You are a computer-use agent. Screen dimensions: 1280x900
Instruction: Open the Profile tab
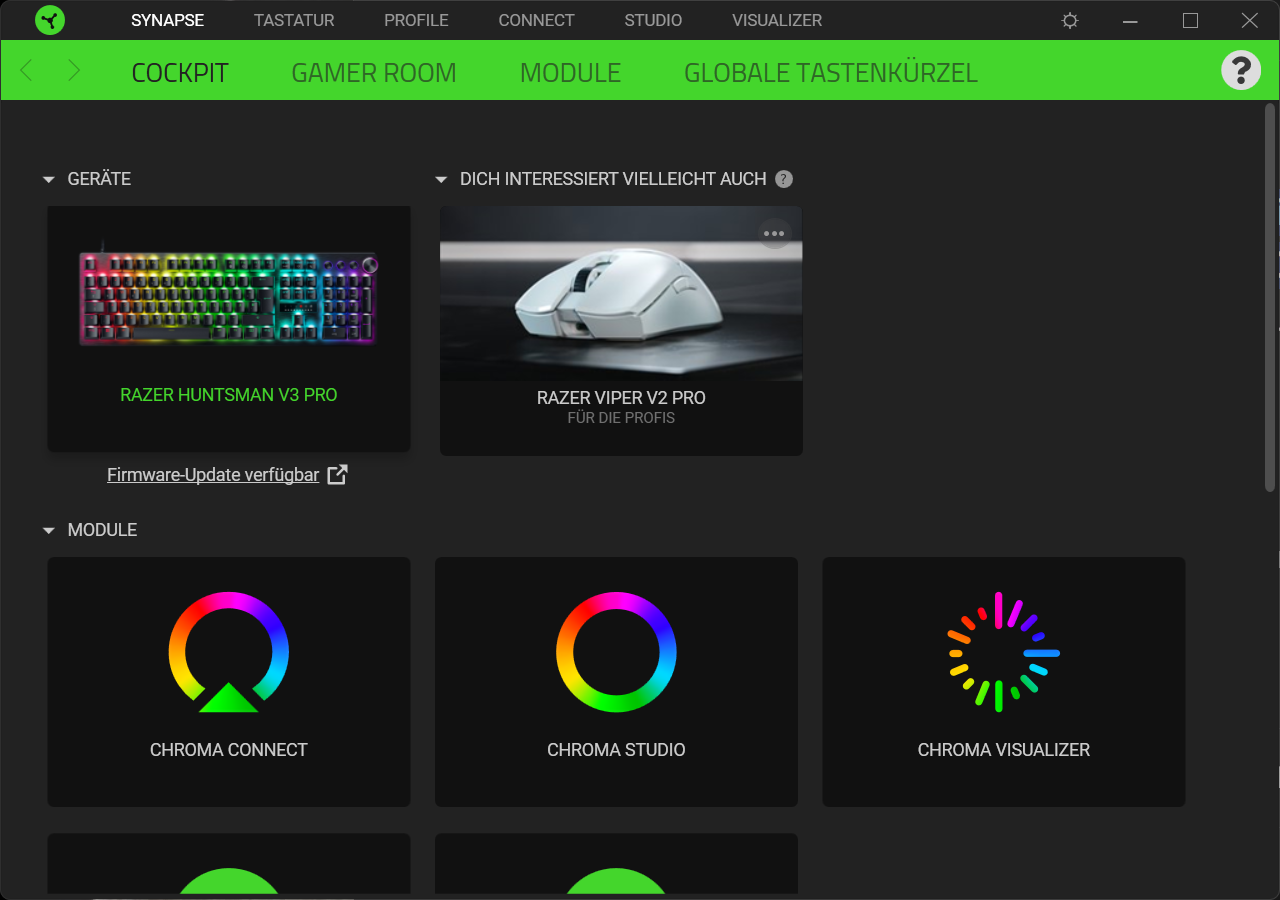pyautogui.click(x=416, y=20)
